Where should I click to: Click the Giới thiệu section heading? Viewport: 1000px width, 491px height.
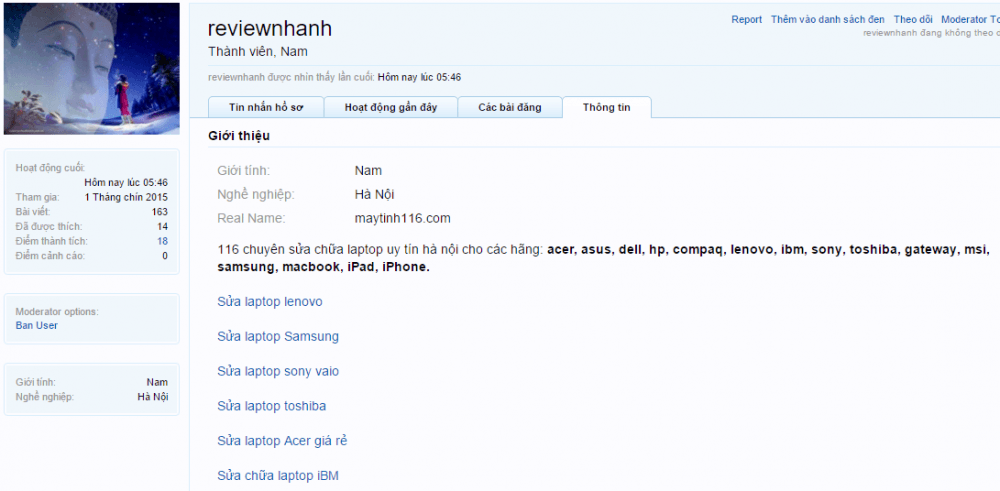click(239, 136)
